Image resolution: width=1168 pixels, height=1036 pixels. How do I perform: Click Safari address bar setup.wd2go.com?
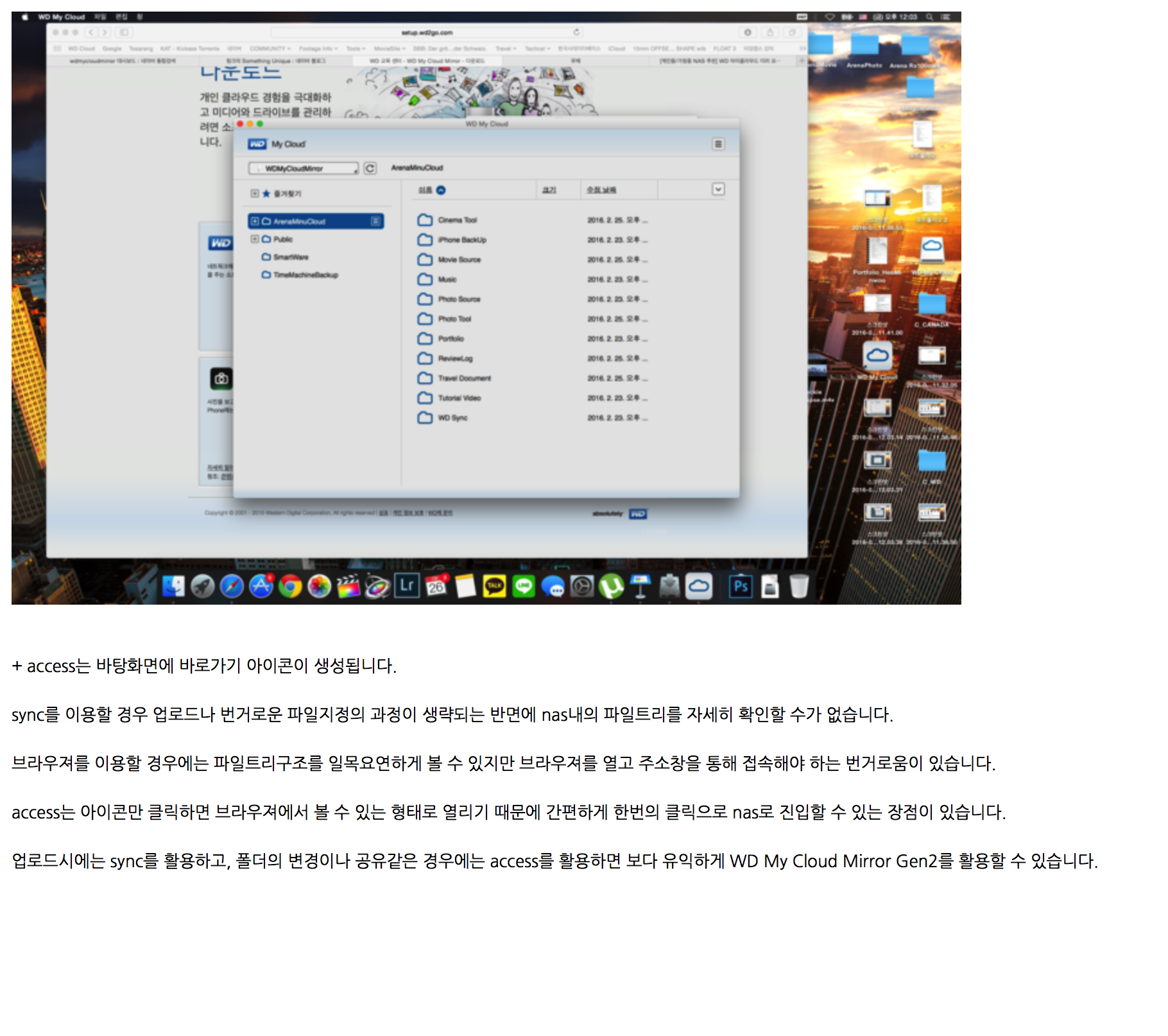coord(427,32)
